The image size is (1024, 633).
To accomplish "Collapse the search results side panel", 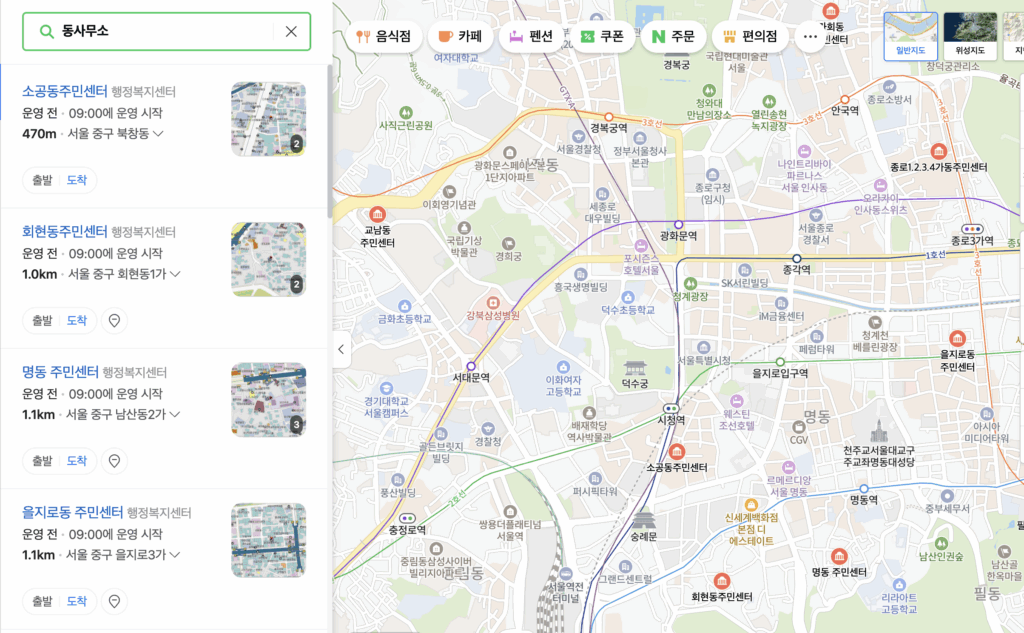I will [x=342, y=349].
